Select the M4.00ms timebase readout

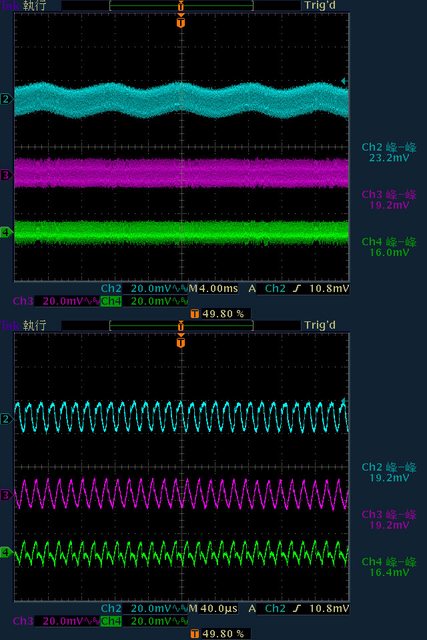coord(213,289)
